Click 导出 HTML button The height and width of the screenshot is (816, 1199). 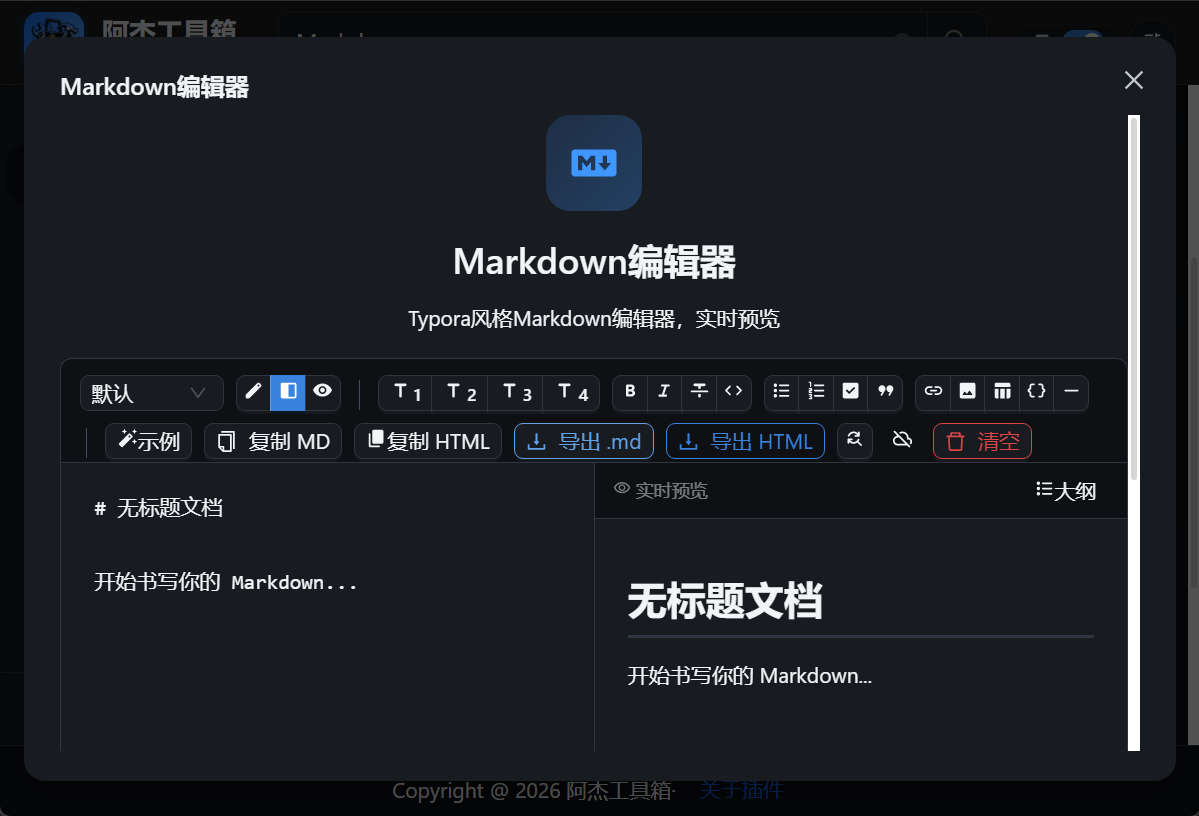pos(746,441)
